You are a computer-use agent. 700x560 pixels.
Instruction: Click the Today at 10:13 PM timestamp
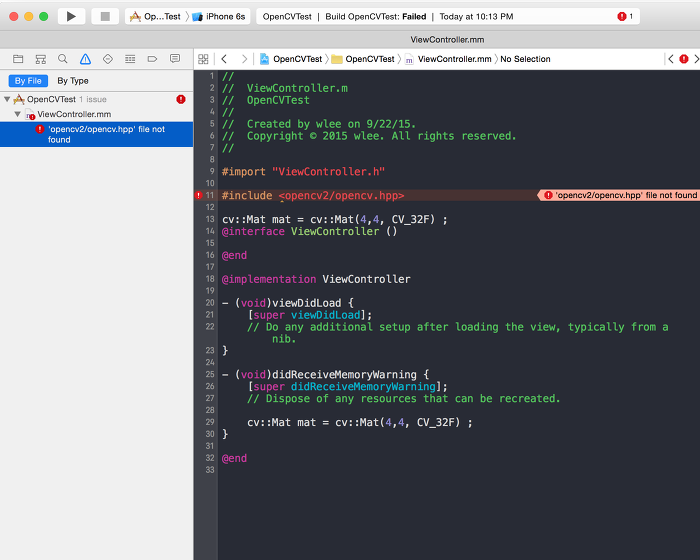pyautogui.click(x=476, y=17)
